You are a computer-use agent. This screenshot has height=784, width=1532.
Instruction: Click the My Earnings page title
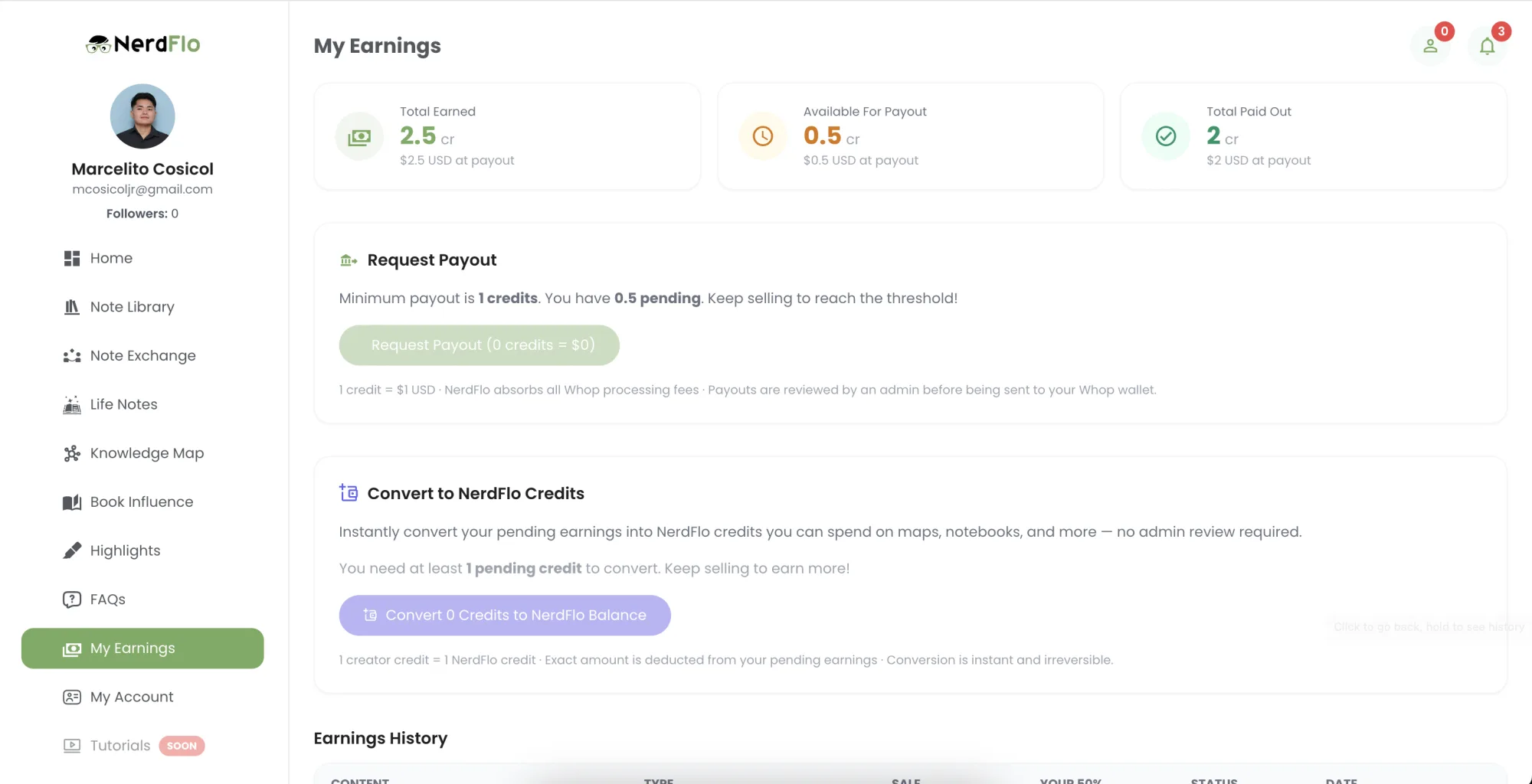coord(378,46)
